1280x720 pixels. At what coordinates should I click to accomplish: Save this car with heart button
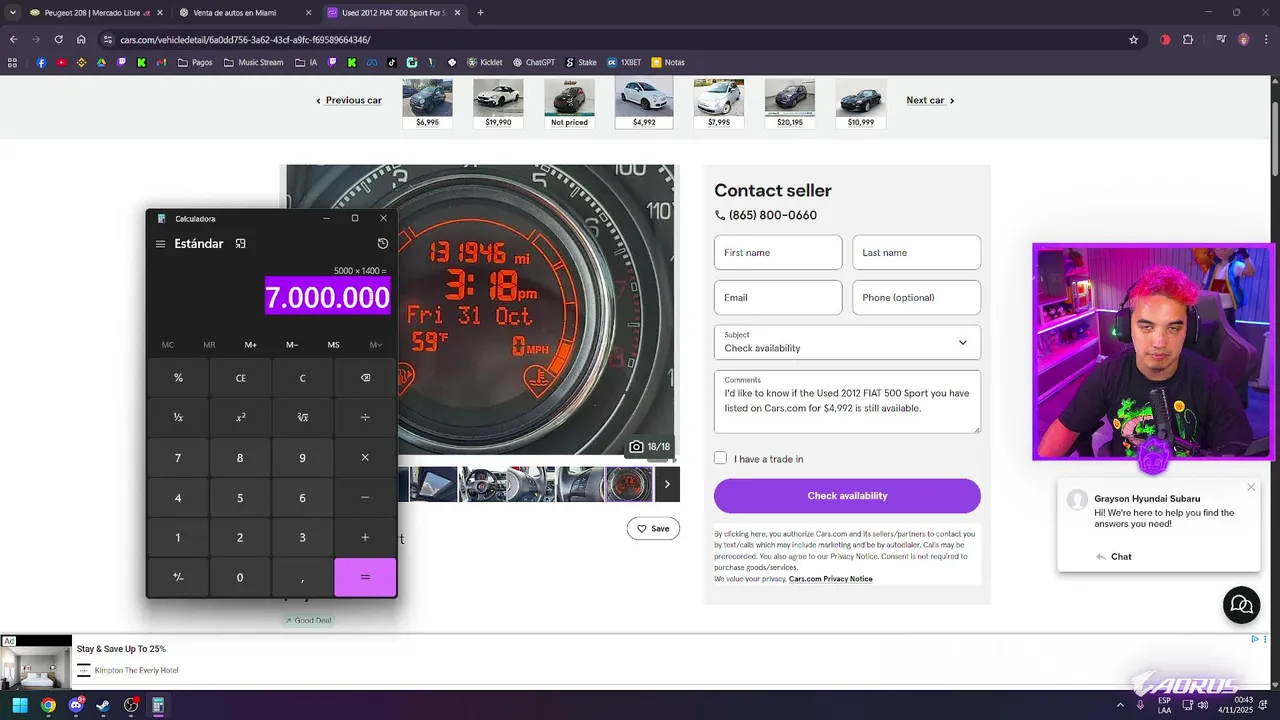653,528
